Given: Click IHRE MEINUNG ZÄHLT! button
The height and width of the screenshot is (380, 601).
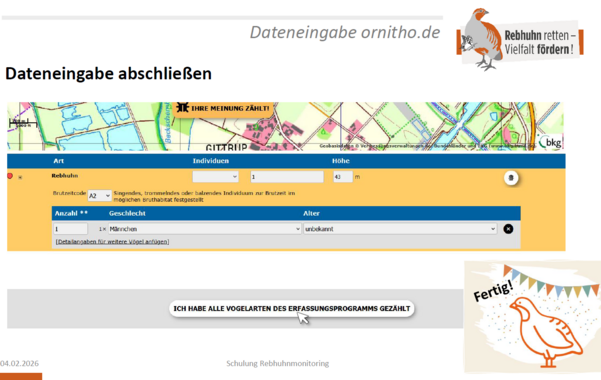Looking at the screenshot, I should 223,108.
